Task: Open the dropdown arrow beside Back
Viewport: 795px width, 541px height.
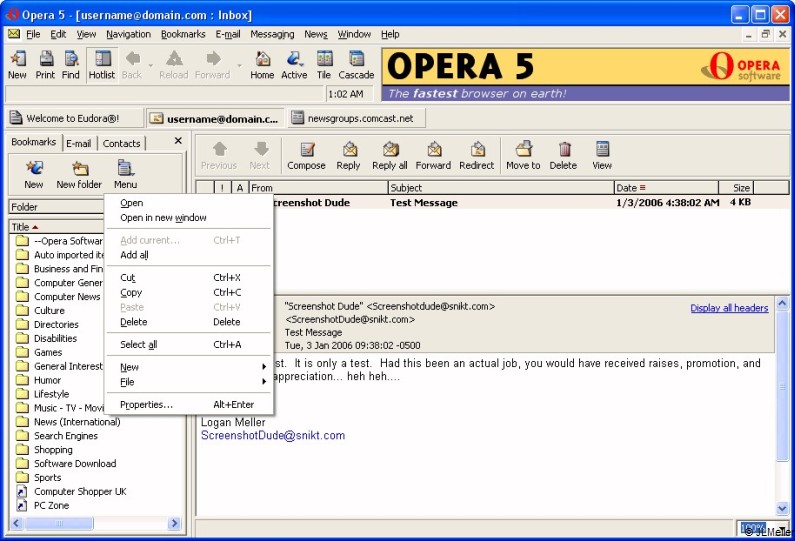Action: (151, 65)
